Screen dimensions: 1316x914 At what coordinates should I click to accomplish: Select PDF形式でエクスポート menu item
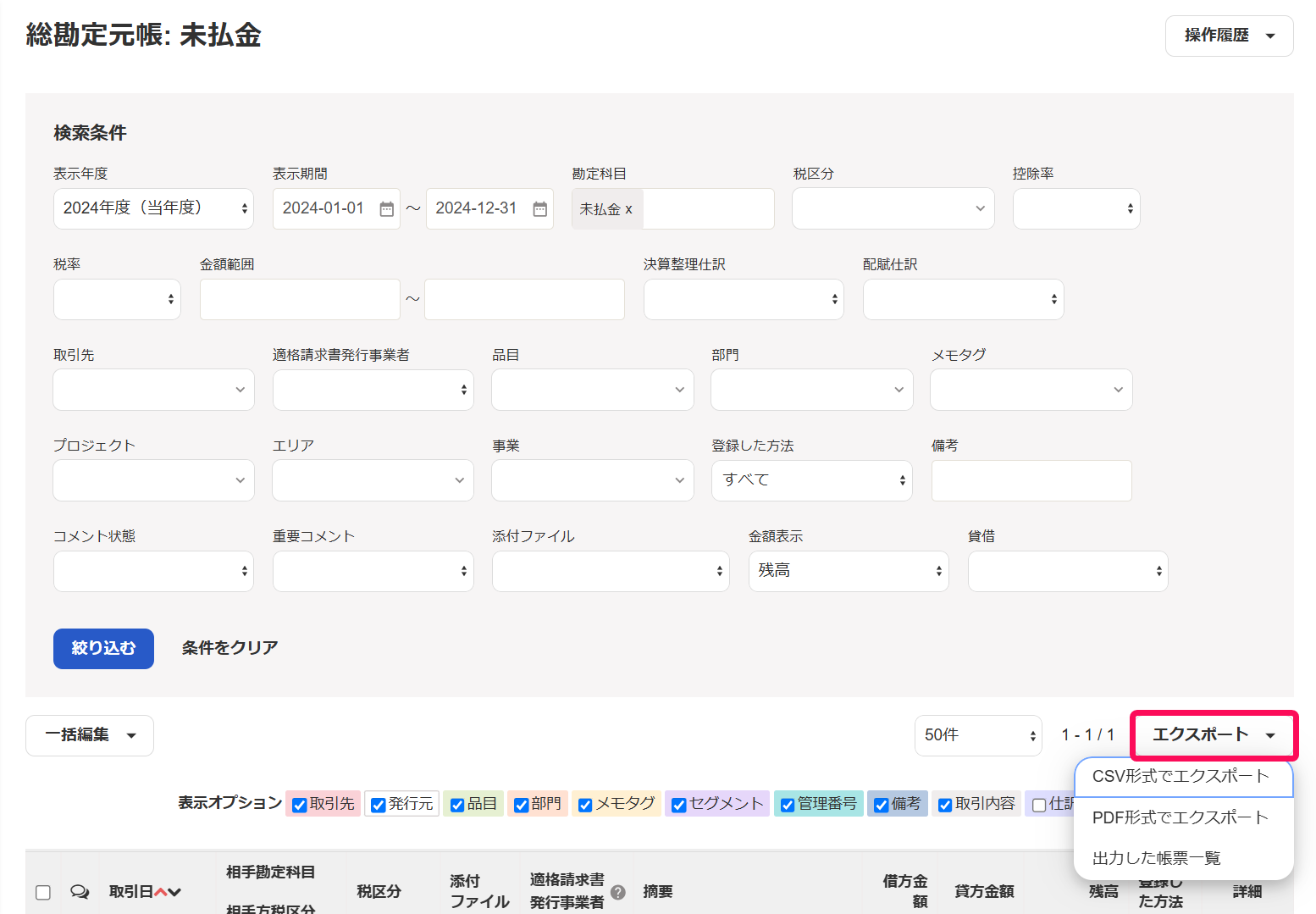point(1183,817)
